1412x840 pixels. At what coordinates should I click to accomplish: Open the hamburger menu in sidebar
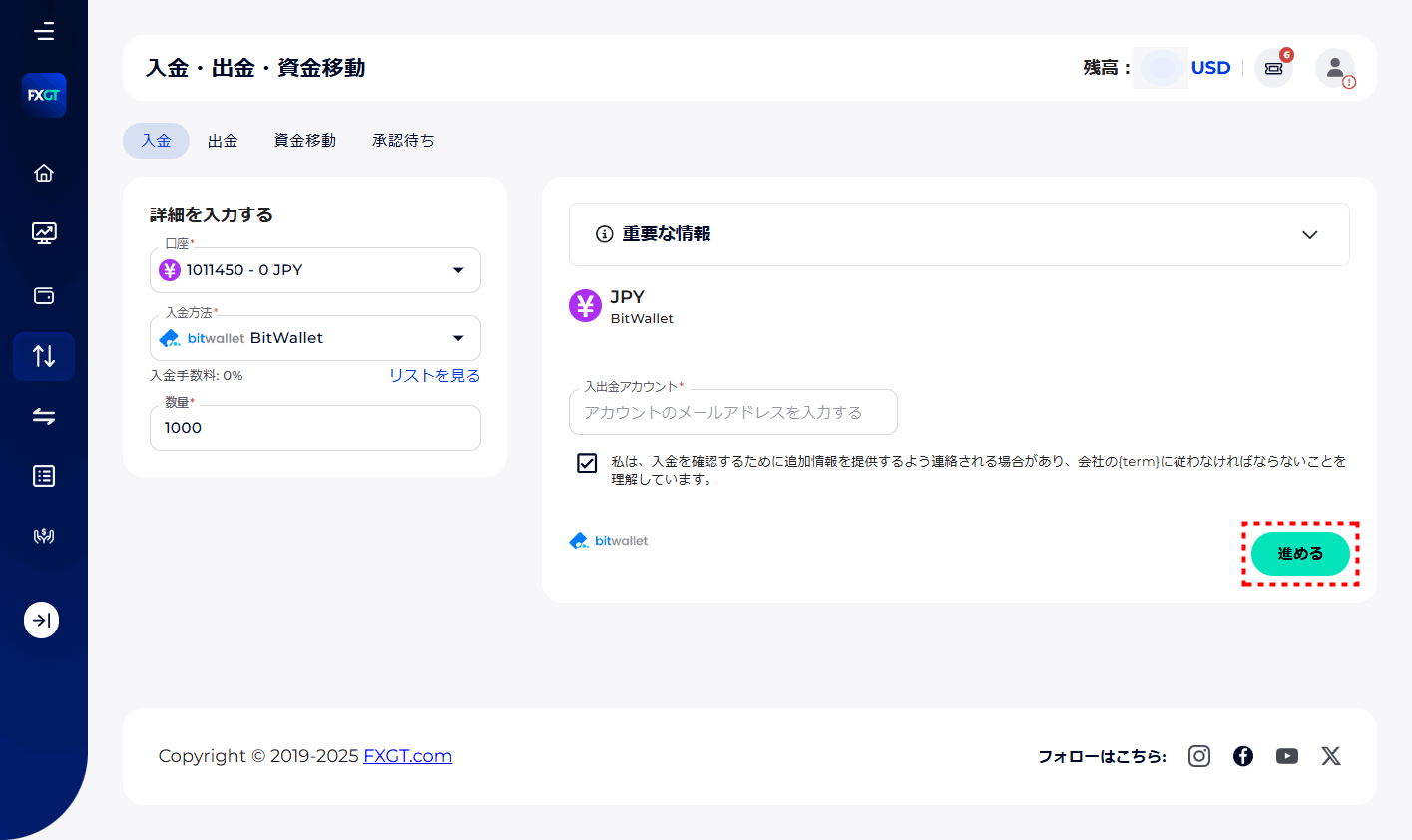[44, 32]
